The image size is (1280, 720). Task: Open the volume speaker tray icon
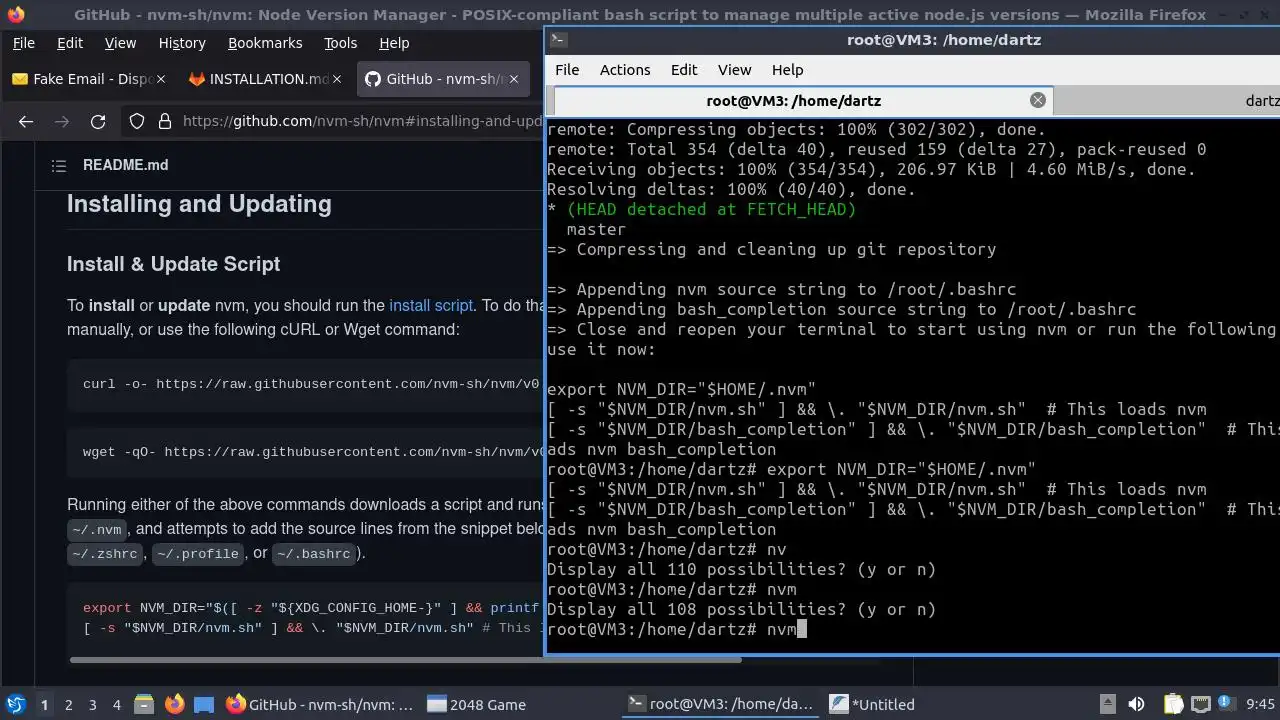1136,704
